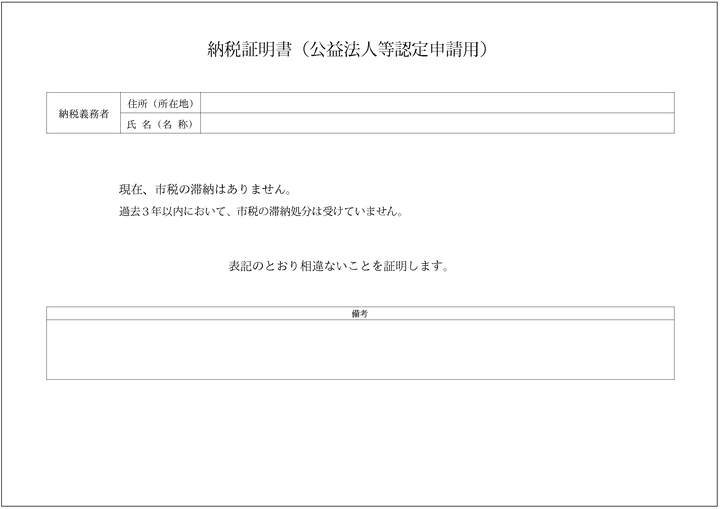
Task: Click the line beginning with 過去３年以内において
Action: pos(260,212)
